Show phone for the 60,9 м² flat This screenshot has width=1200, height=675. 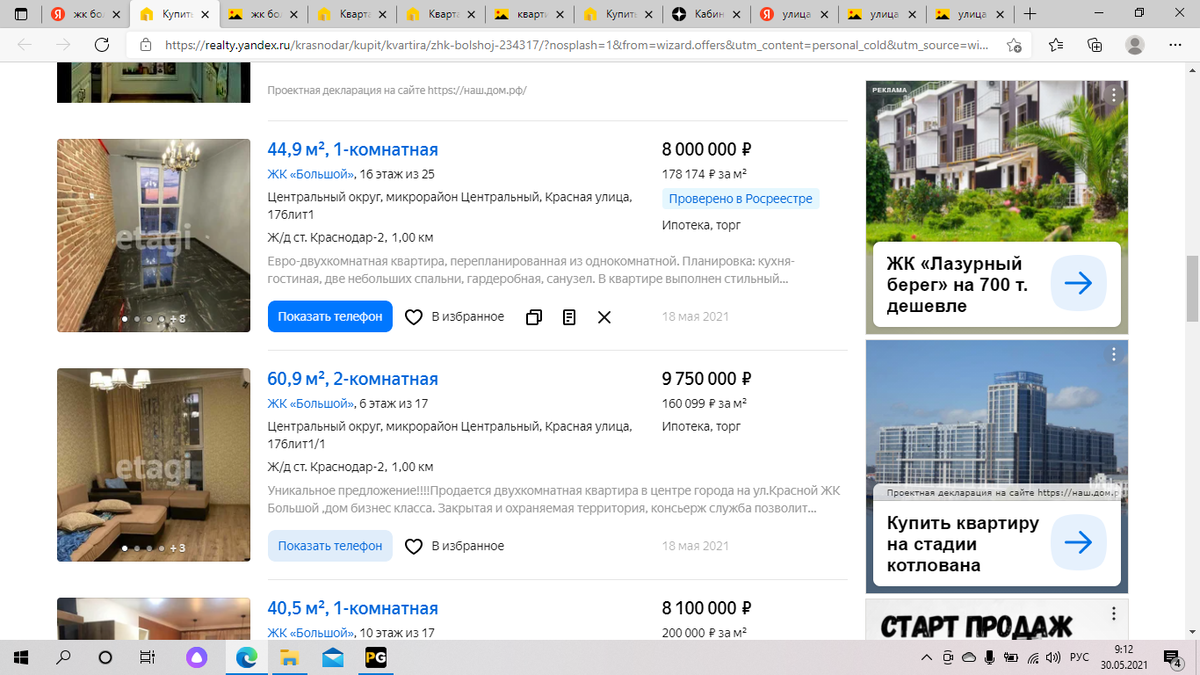pos(330,546)
